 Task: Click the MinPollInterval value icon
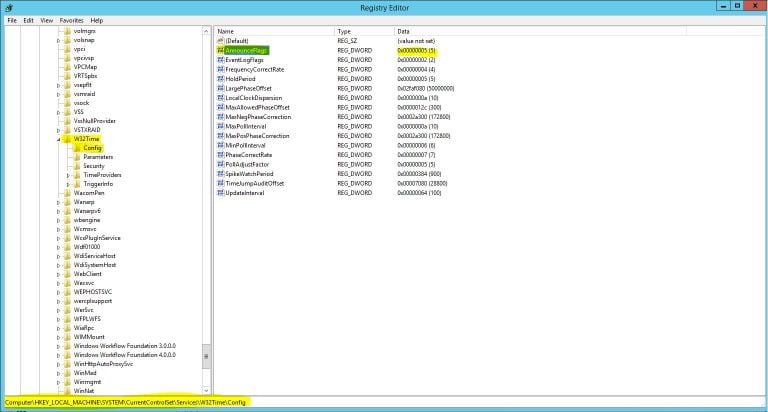[x=220, y=145]
